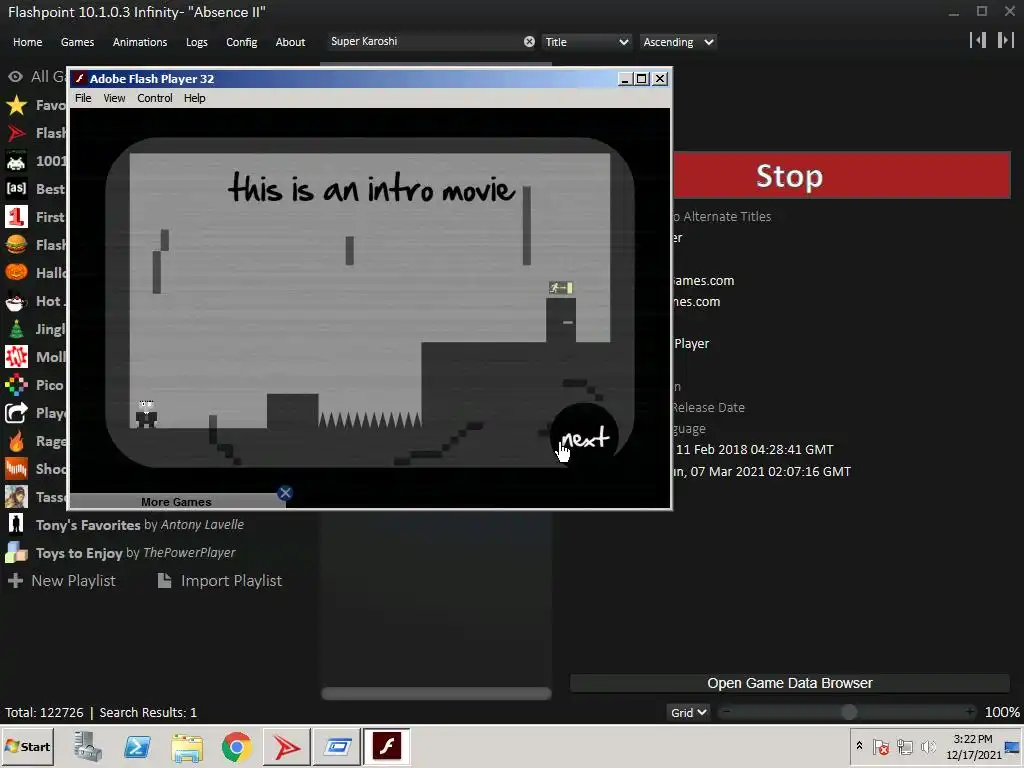
Task: Click the horizontal scrollbar under game list
Action: tap(436, 694)
